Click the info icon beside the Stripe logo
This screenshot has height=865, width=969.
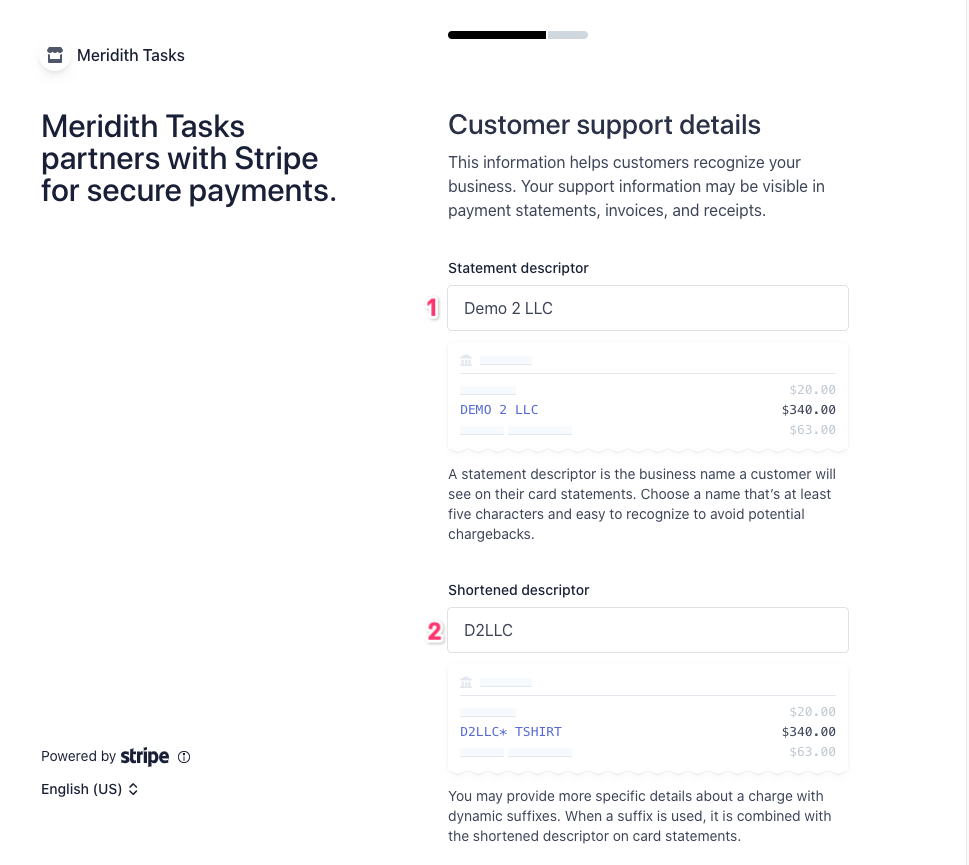[184, 757]
